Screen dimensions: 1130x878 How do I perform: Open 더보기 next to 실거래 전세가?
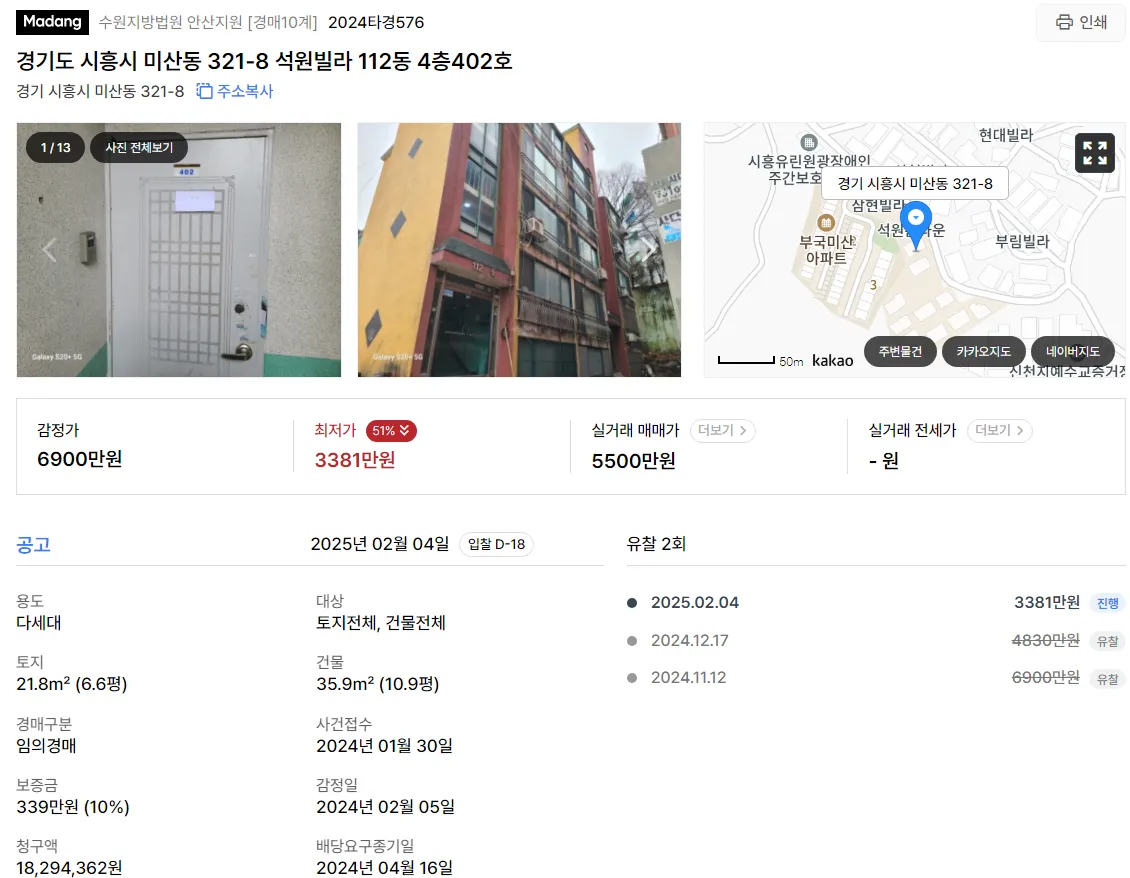point(999,430)
